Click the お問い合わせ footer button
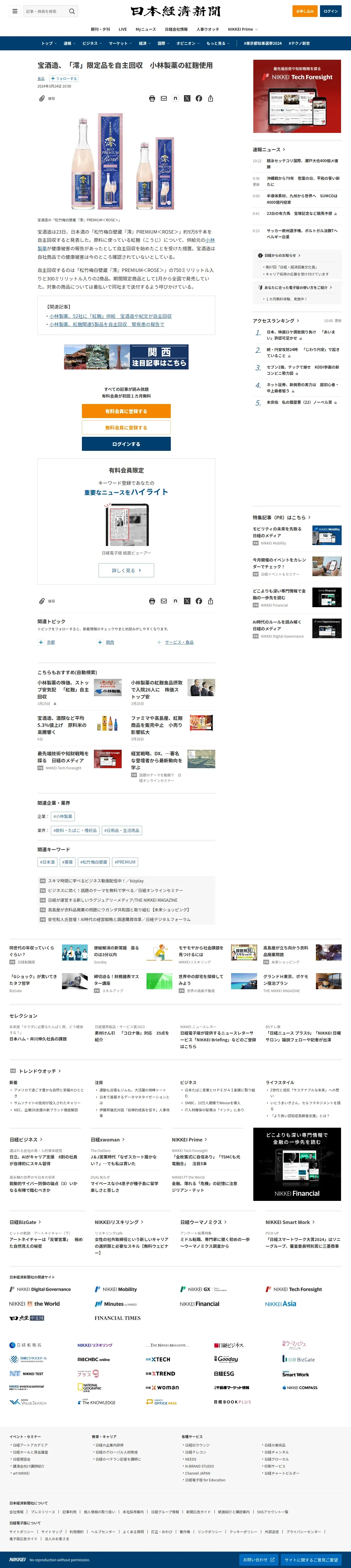Viewport: 351px width, 1568px height. pos(259,1560)
